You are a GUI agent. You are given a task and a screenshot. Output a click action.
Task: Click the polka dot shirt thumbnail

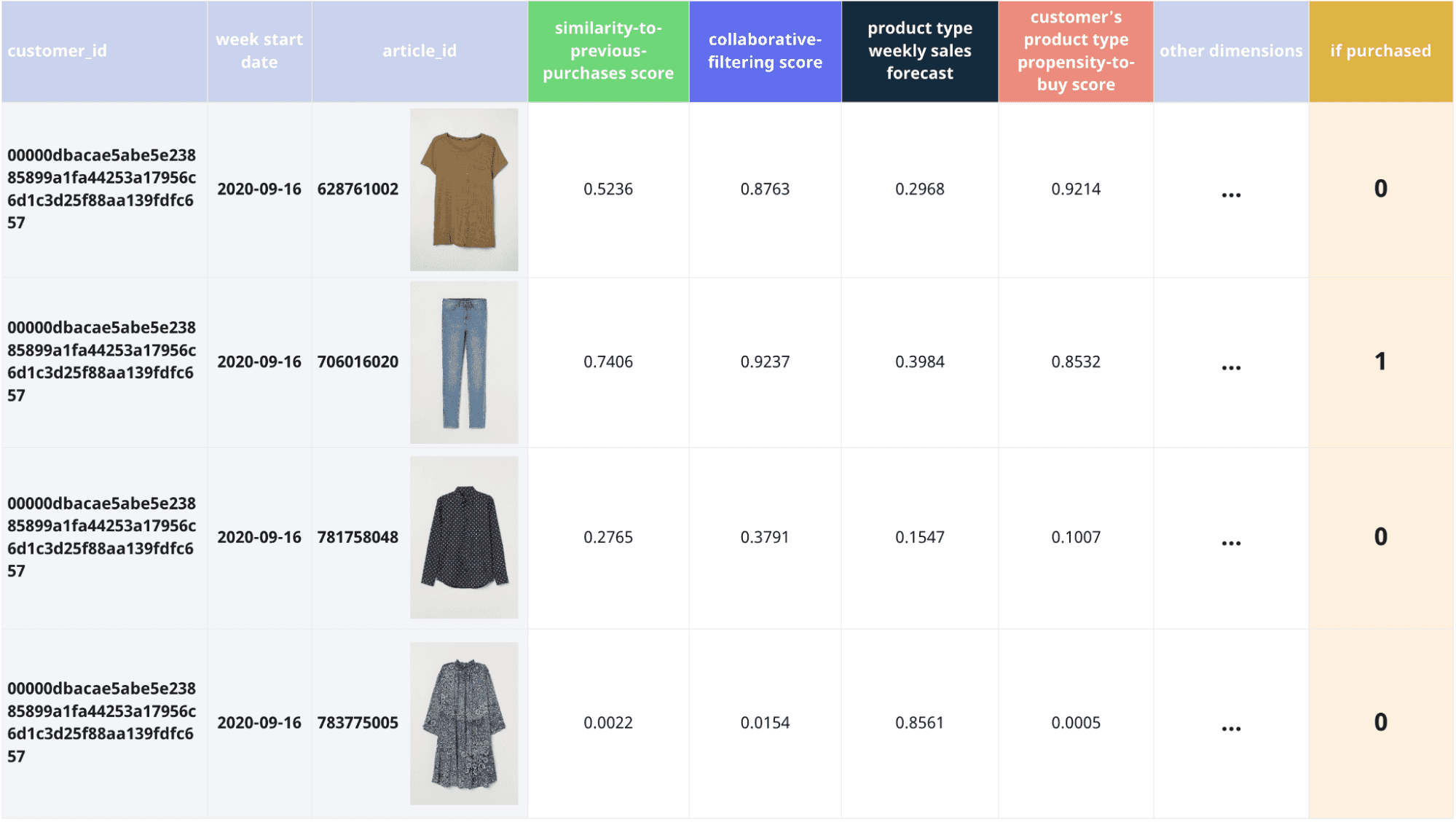(464, 537)
